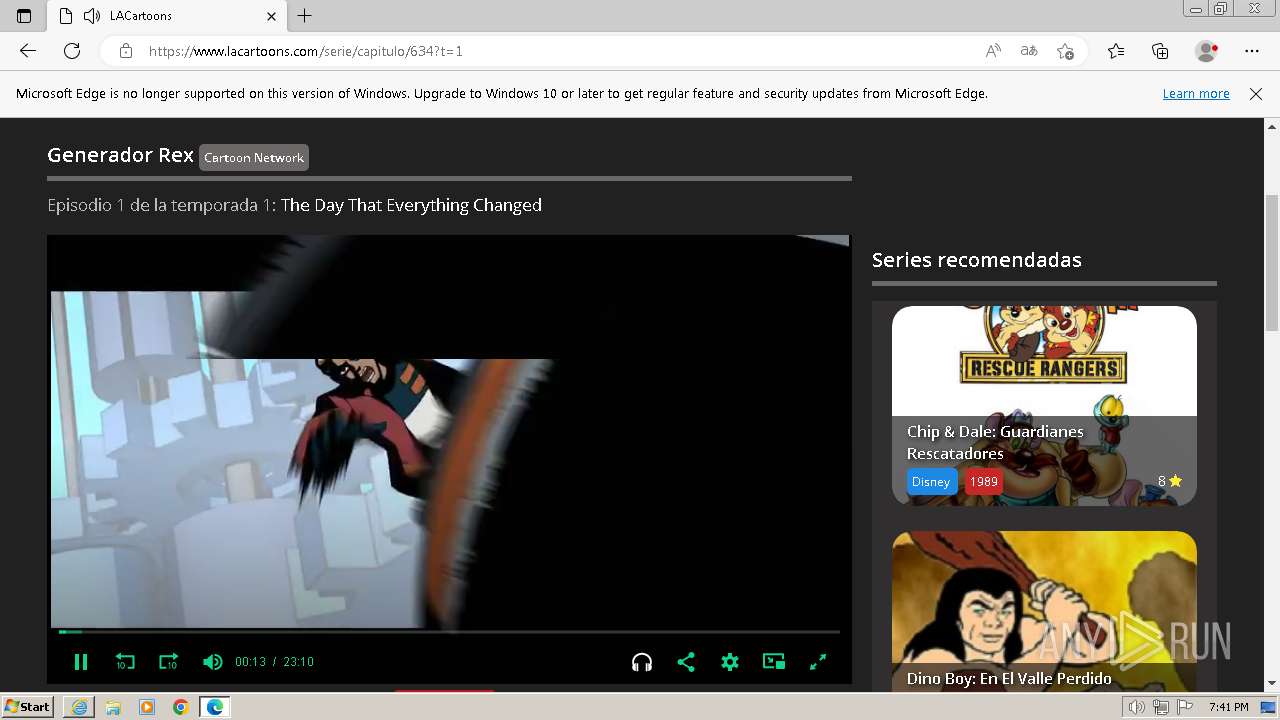Open the media player taskbar icon

[147, 707]
